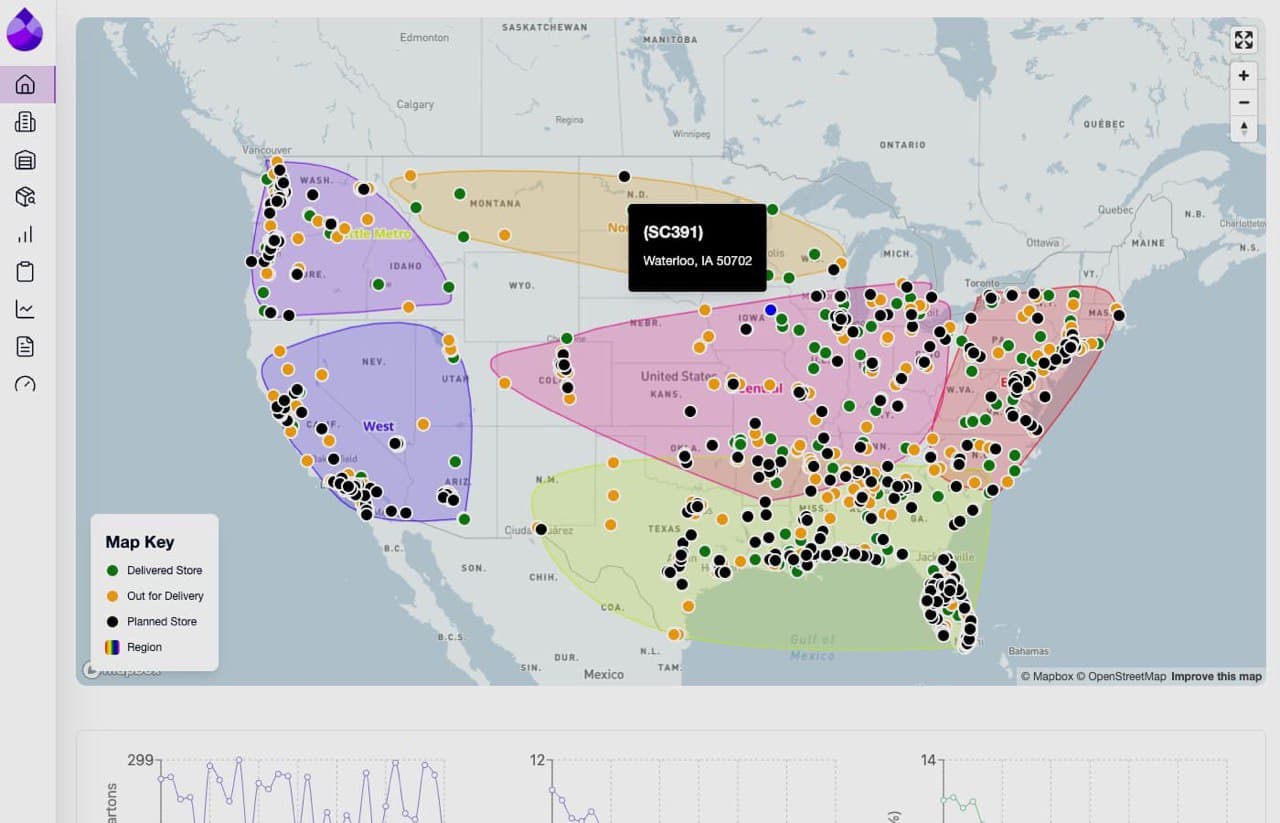The width and height of the screenshot is (1280, 823).
Task: Click the West region label
Action: [378, 426]
